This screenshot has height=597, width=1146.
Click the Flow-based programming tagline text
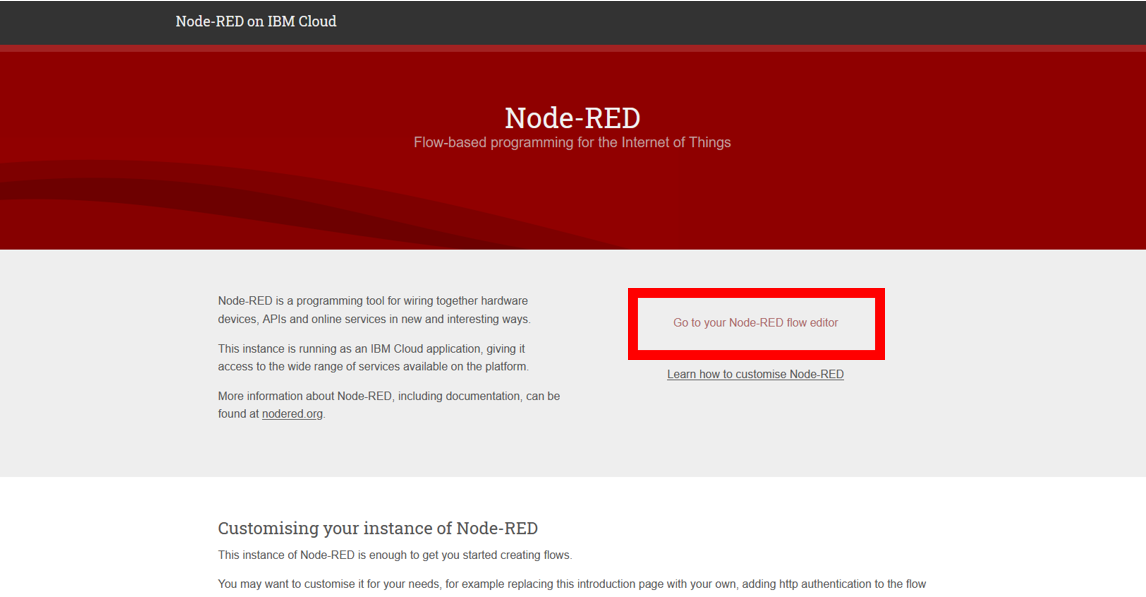click(x=572, y=142)
